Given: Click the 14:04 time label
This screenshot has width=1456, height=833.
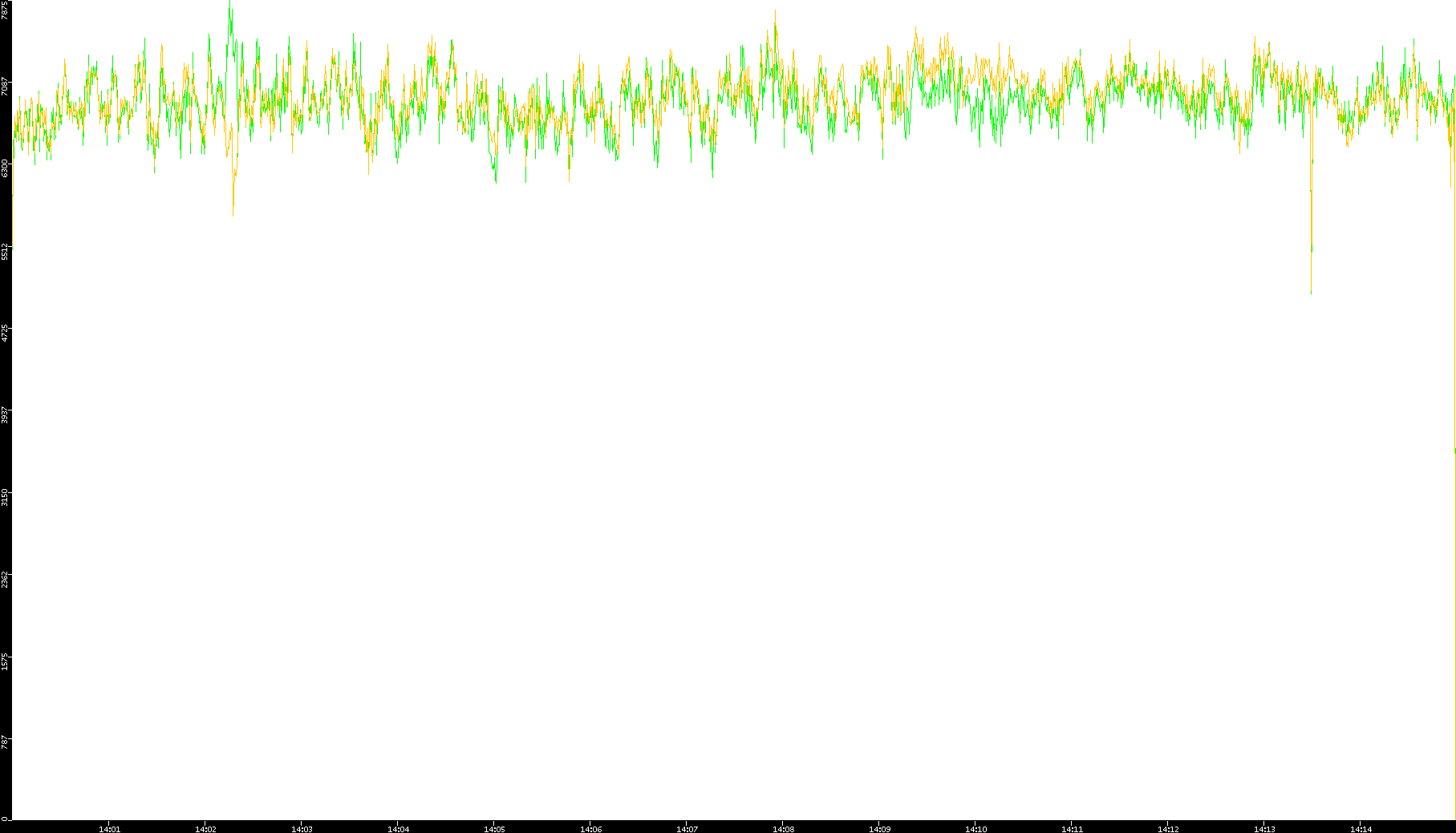Looking at the screenshot, I should [x=398, y=829].
